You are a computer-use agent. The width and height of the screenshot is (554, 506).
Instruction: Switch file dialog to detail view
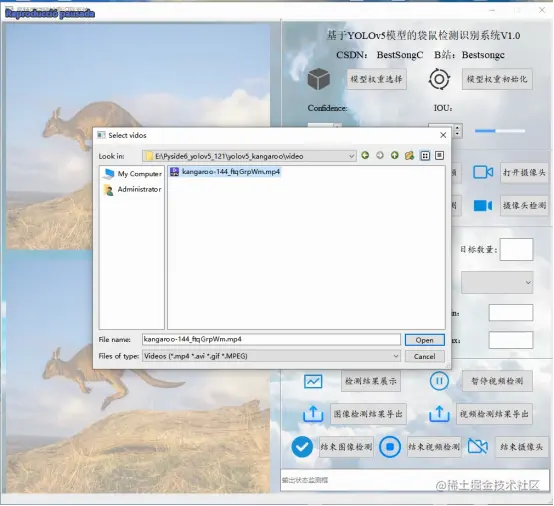tap(439, 155)
